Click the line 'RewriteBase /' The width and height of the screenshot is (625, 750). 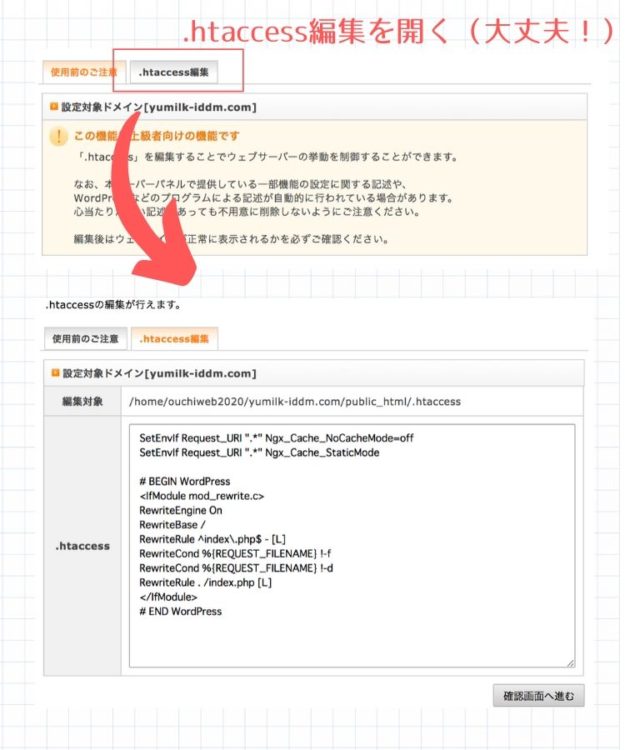click(x=172, y=525)
